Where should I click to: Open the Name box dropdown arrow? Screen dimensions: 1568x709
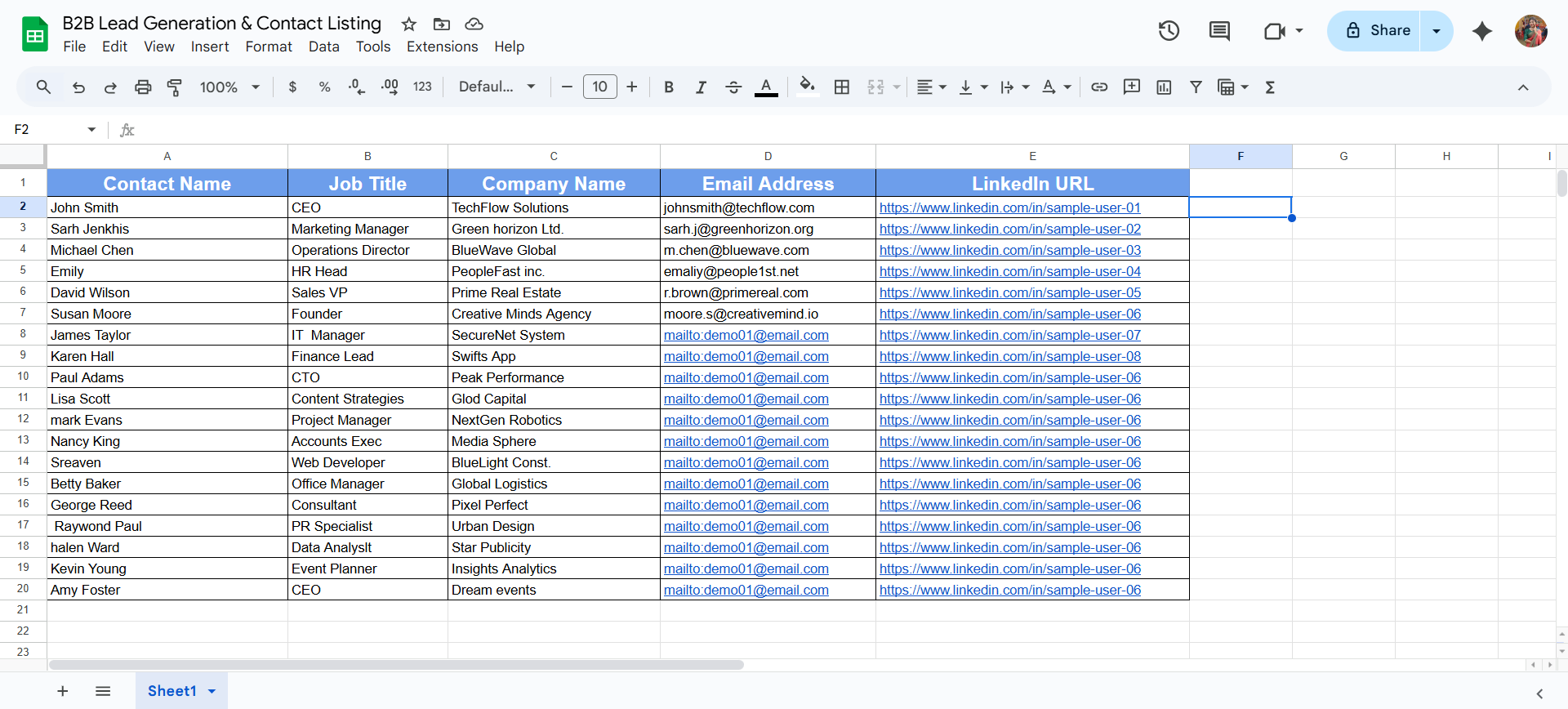click(91, 129)
